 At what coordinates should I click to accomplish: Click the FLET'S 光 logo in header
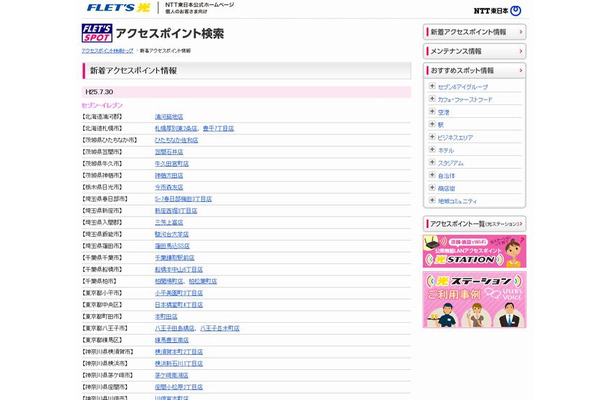[x=118, y=7]
